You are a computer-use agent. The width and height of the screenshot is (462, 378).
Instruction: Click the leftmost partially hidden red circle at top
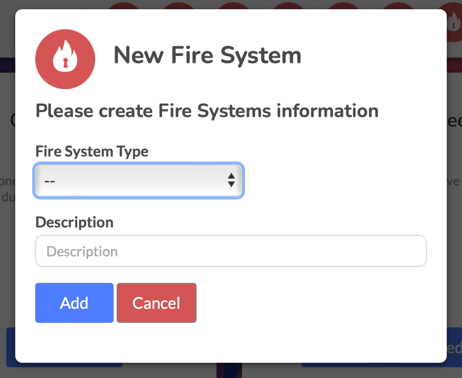tap(124, 6)
